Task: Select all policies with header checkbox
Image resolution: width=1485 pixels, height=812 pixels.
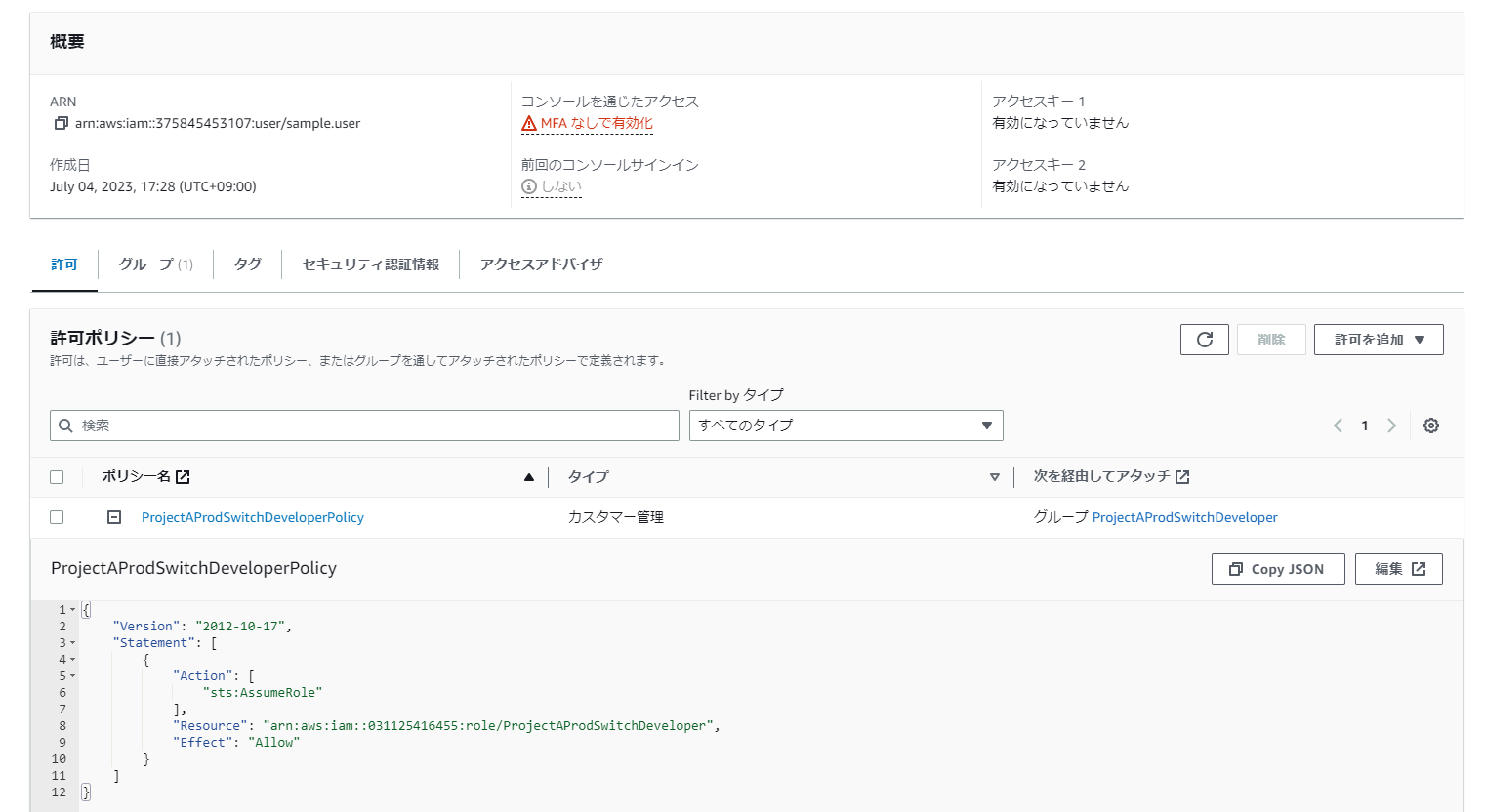Action: 57,477
